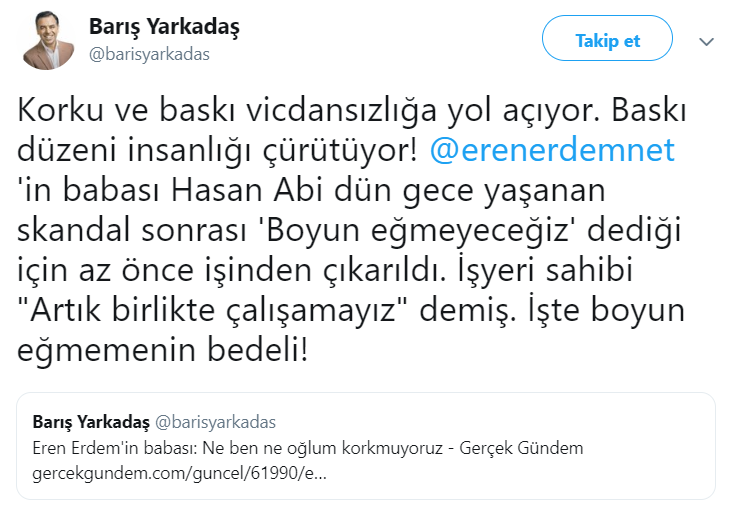
Task: Open Barış Yarkadaş's profile photo
Action: tap(48, 41)
